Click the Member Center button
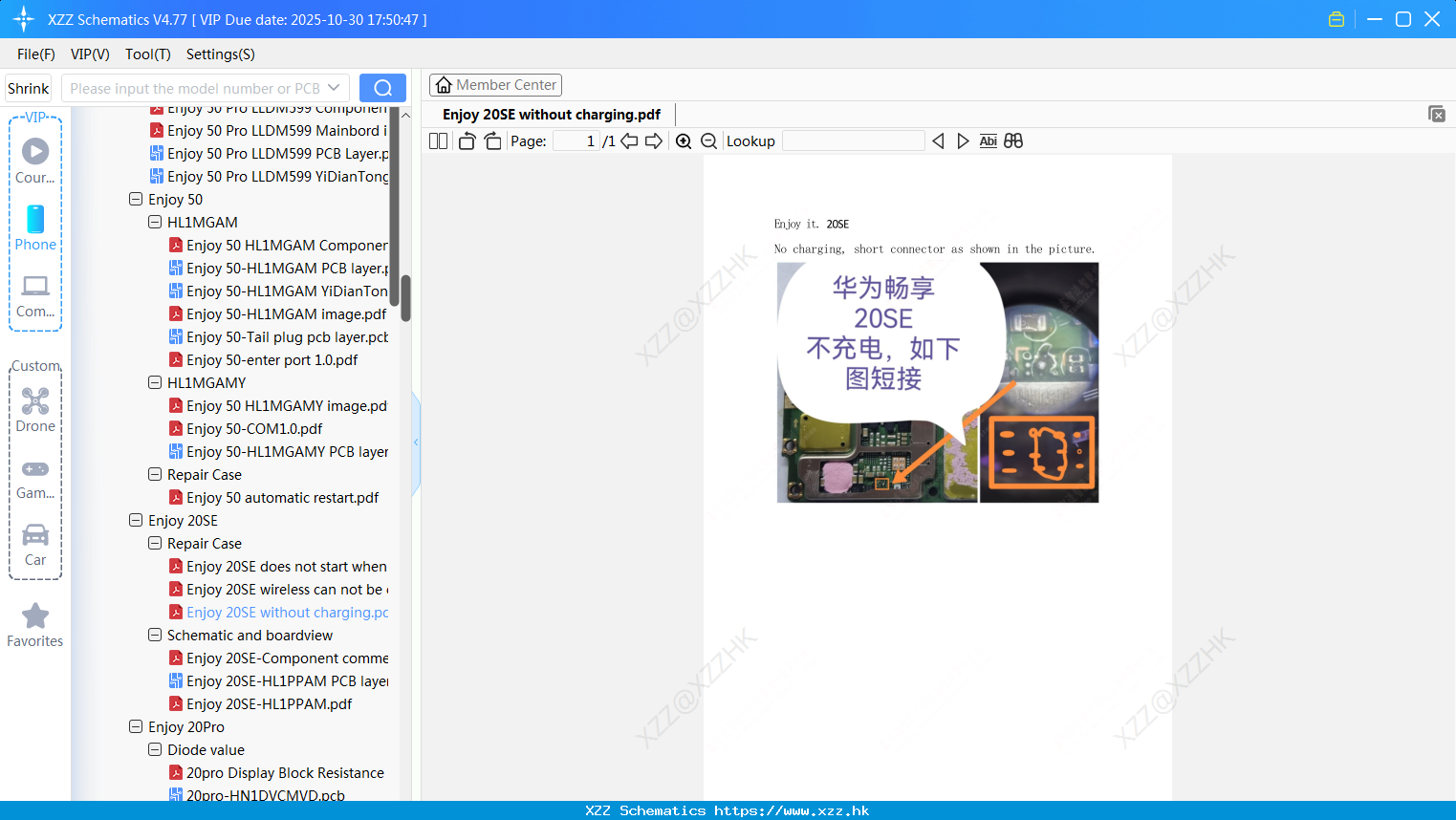The image size is (1456, 820). 495,85
